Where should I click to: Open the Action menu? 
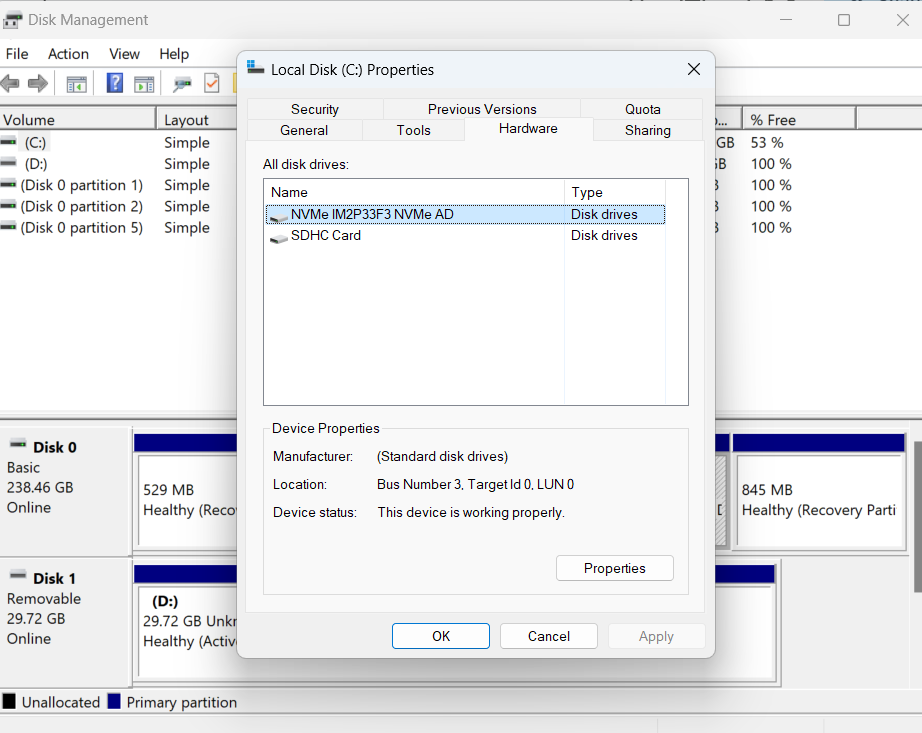click(x=68, y=54)
